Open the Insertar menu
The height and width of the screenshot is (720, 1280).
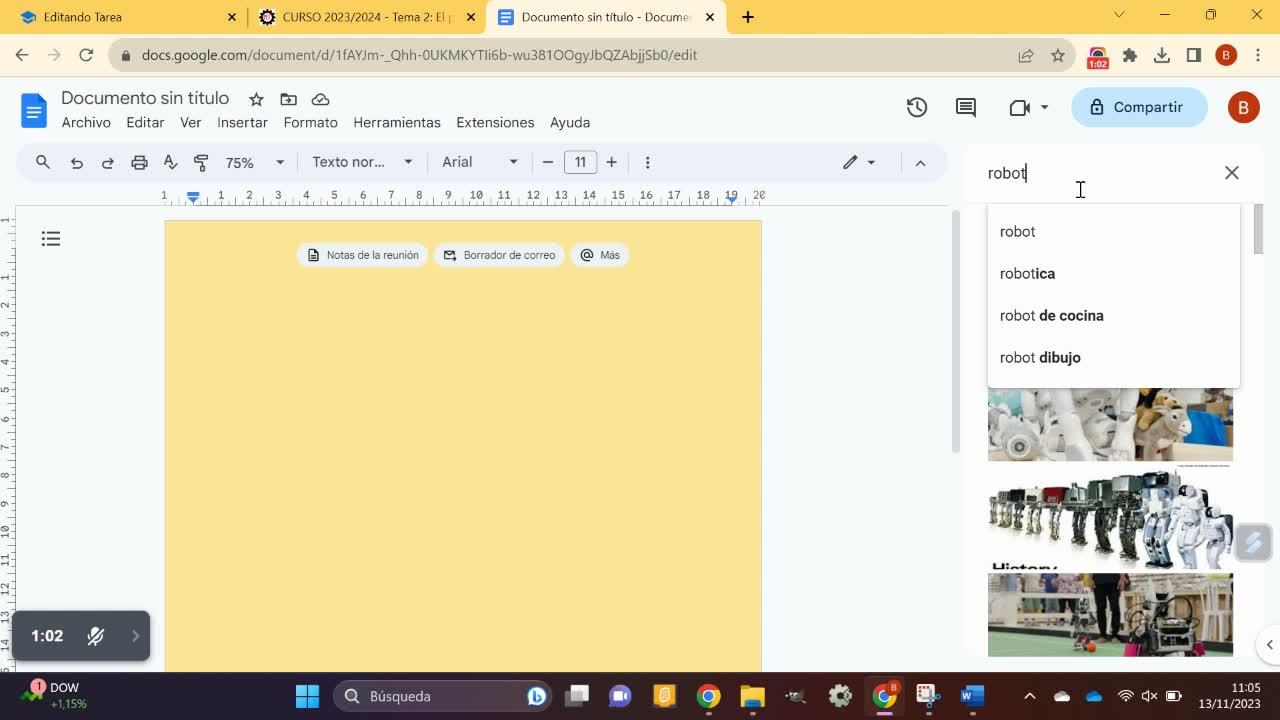tap(242, 122)
